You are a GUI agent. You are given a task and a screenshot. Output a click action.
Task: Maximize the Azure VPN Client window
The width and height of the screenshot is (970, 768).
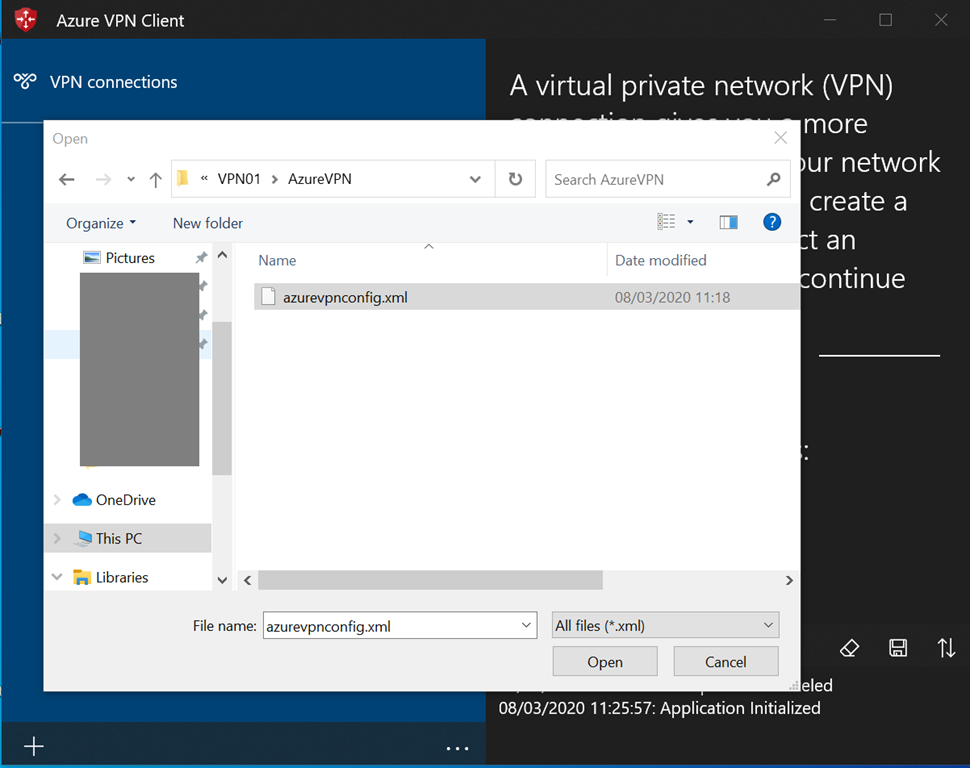pos(886,20)
